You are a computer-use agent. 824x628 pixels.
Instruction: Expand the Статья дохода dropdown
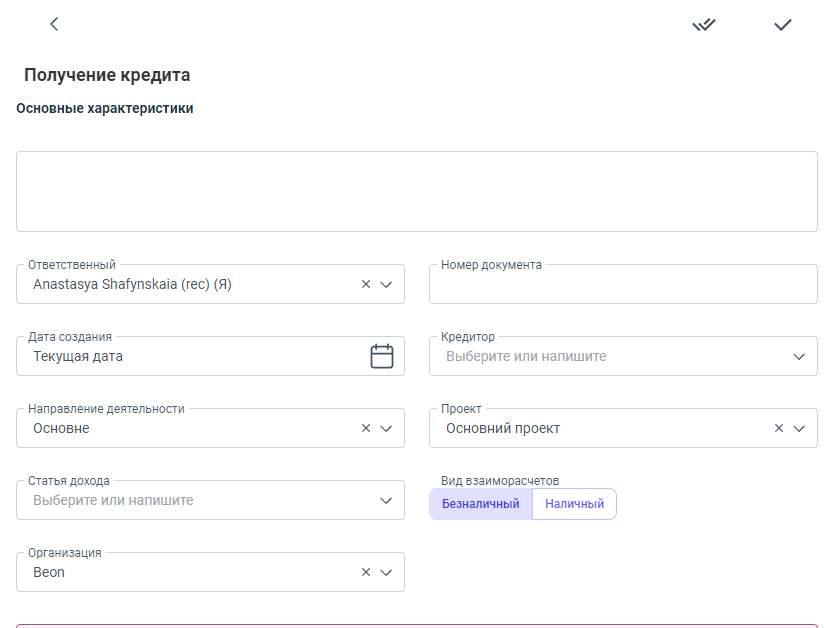point(386,501)
